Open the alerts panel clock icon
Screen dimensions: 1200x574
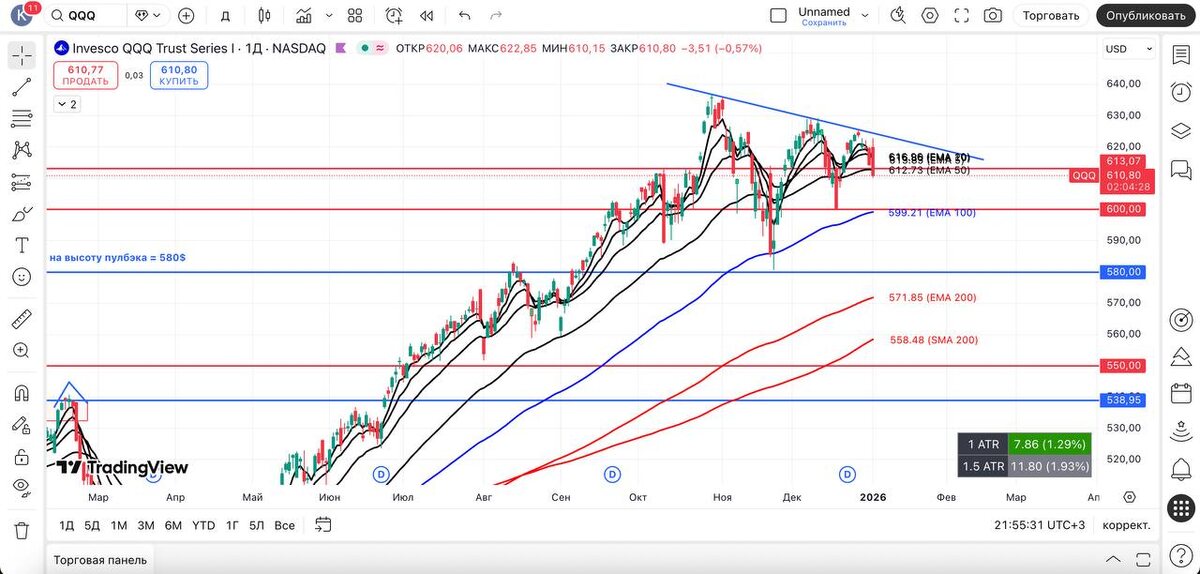tap(1181, 92)
